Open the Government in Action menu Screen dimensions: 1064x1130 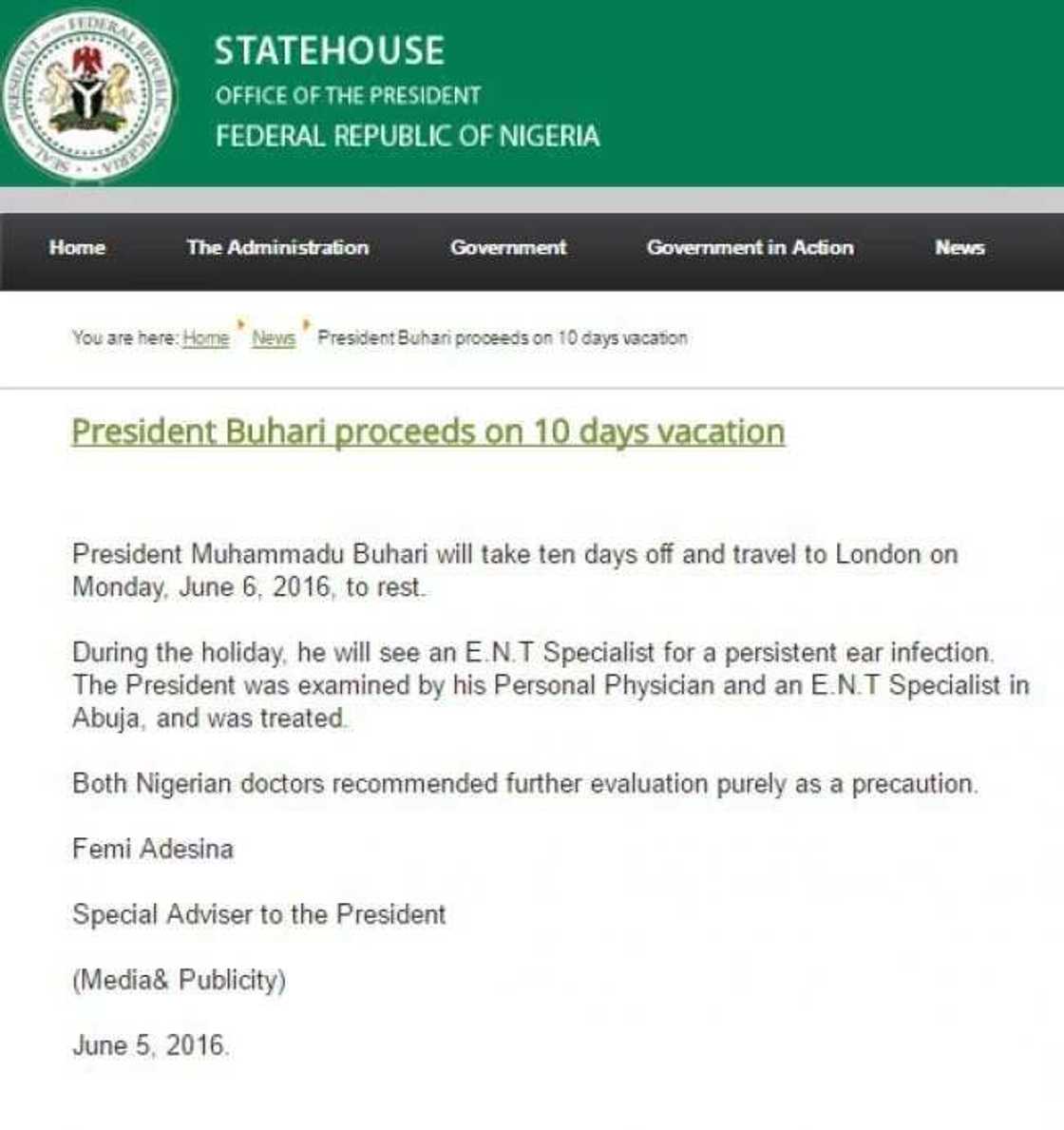[750, 247]
